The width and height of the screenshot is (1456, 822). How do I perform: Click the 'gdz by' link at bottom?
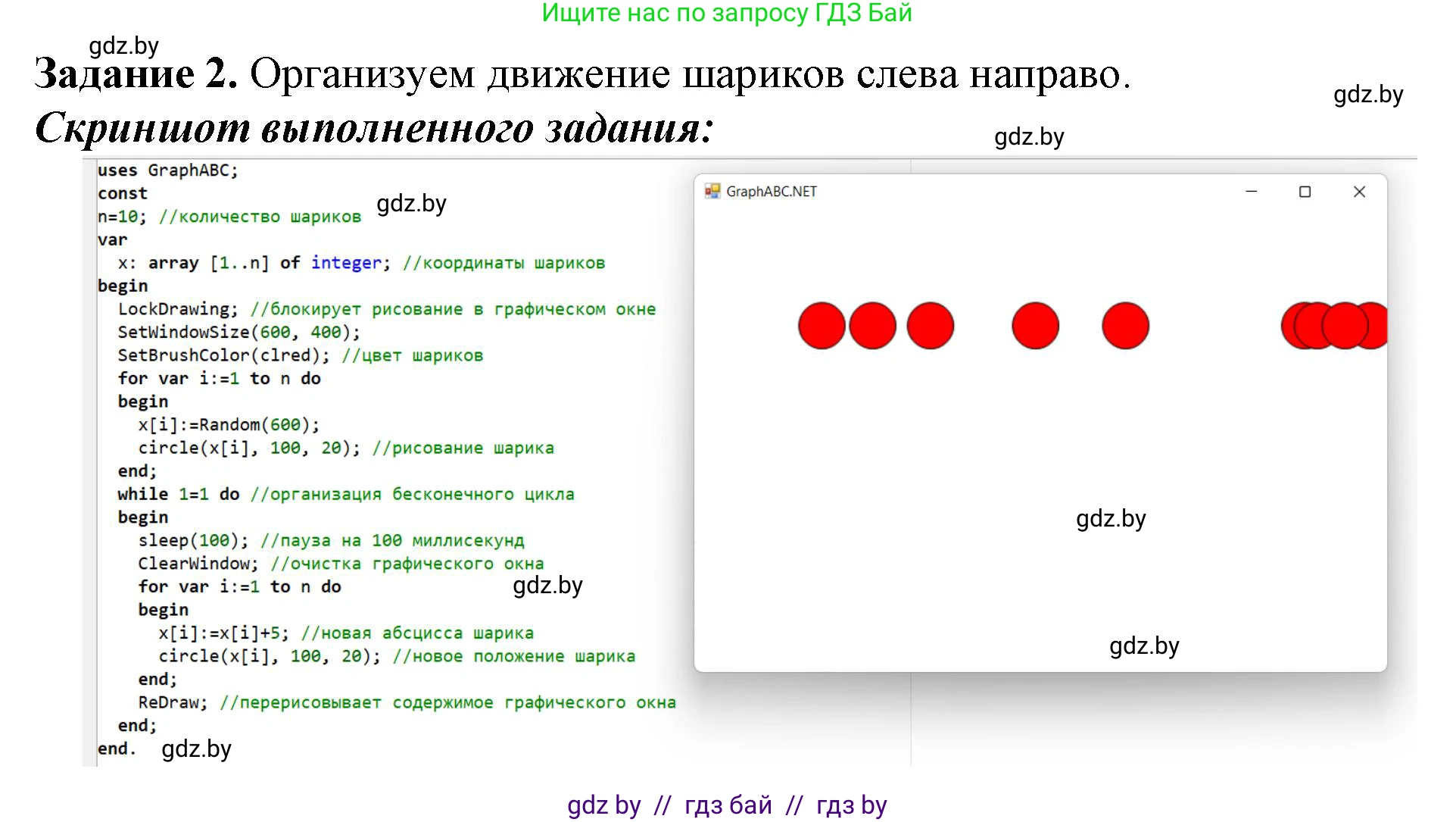[x=603, y=805]
